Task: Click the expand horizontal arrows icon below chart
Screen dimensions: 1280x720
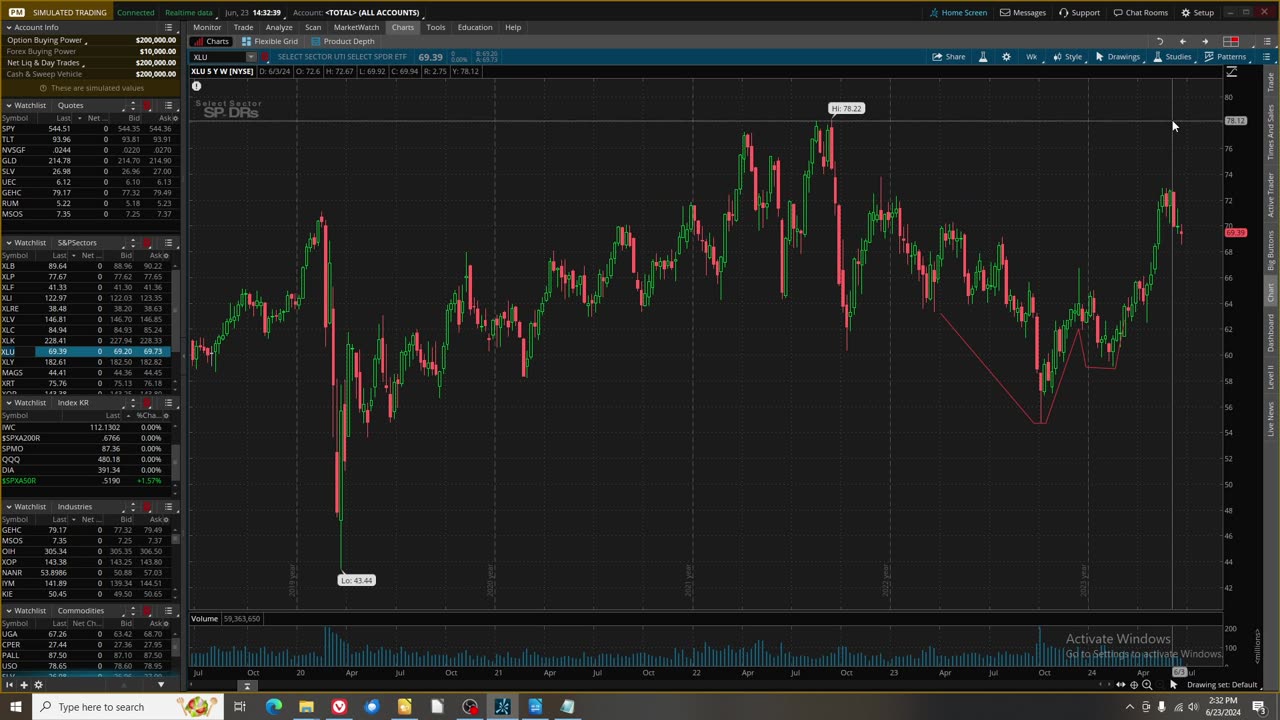Action: point(1121,685)
